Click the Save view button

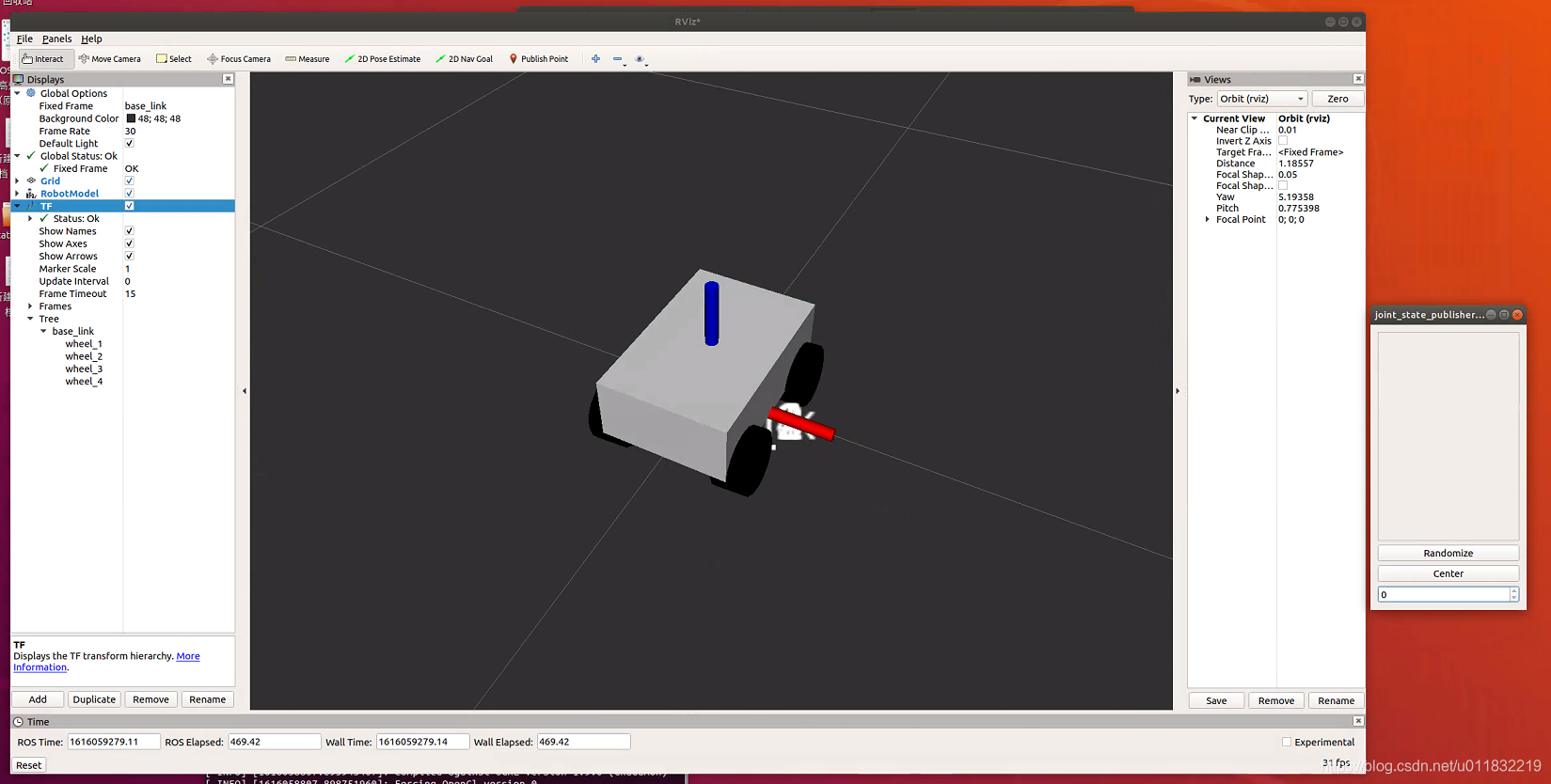tap(1216, 700)
